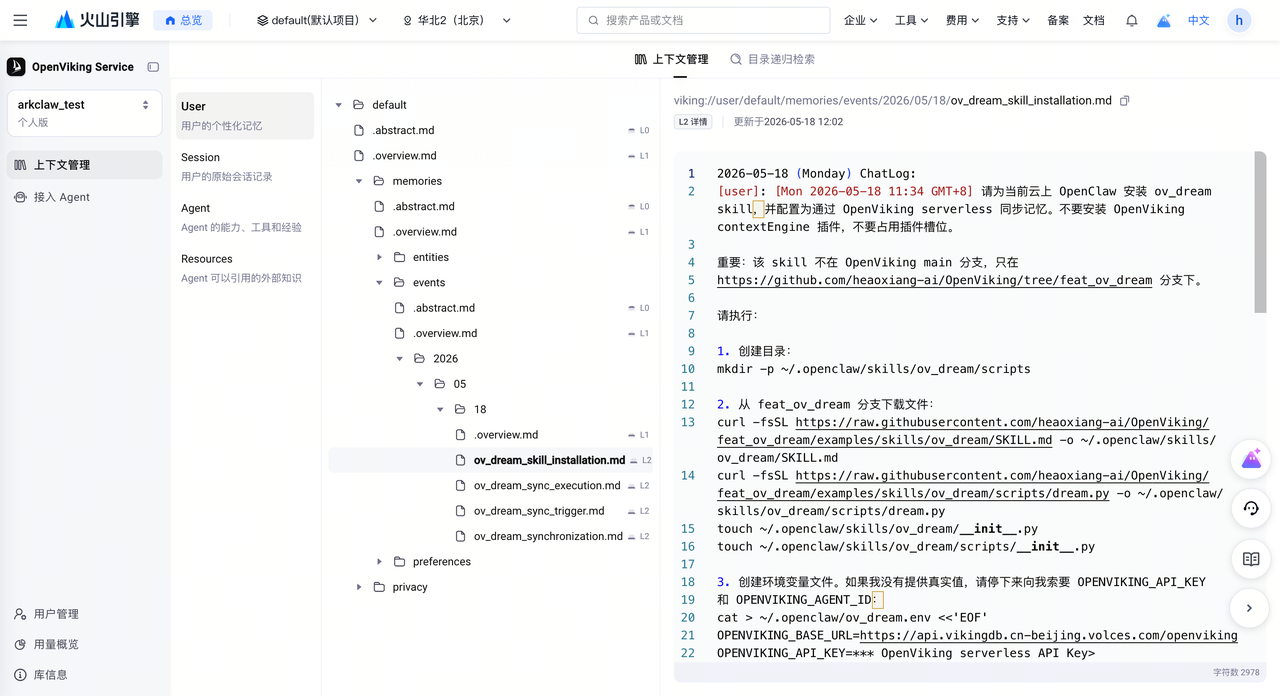Click the floating right-arrow collapse button
The width and height of the screenshot is (1280, 696).
1249,608
